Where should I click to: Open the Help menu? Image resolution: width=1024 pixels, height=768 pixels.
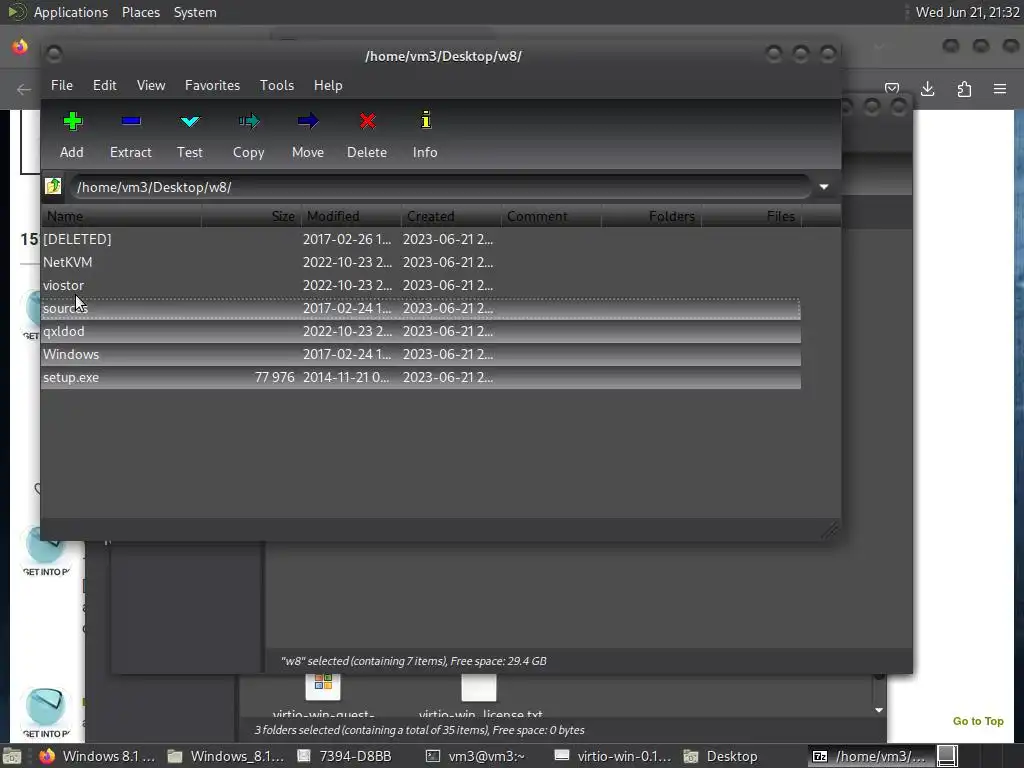coord(328,86)
